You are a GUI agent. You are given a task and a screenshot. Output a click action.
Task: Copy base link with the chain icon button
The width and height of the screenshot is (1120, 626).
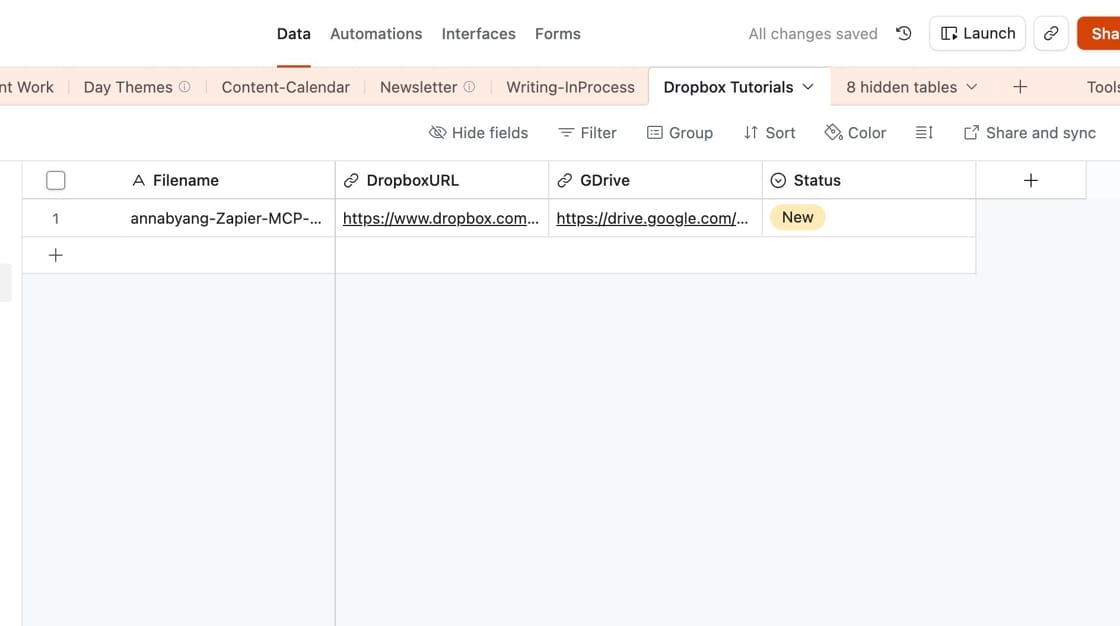(x=1051, y=34)
